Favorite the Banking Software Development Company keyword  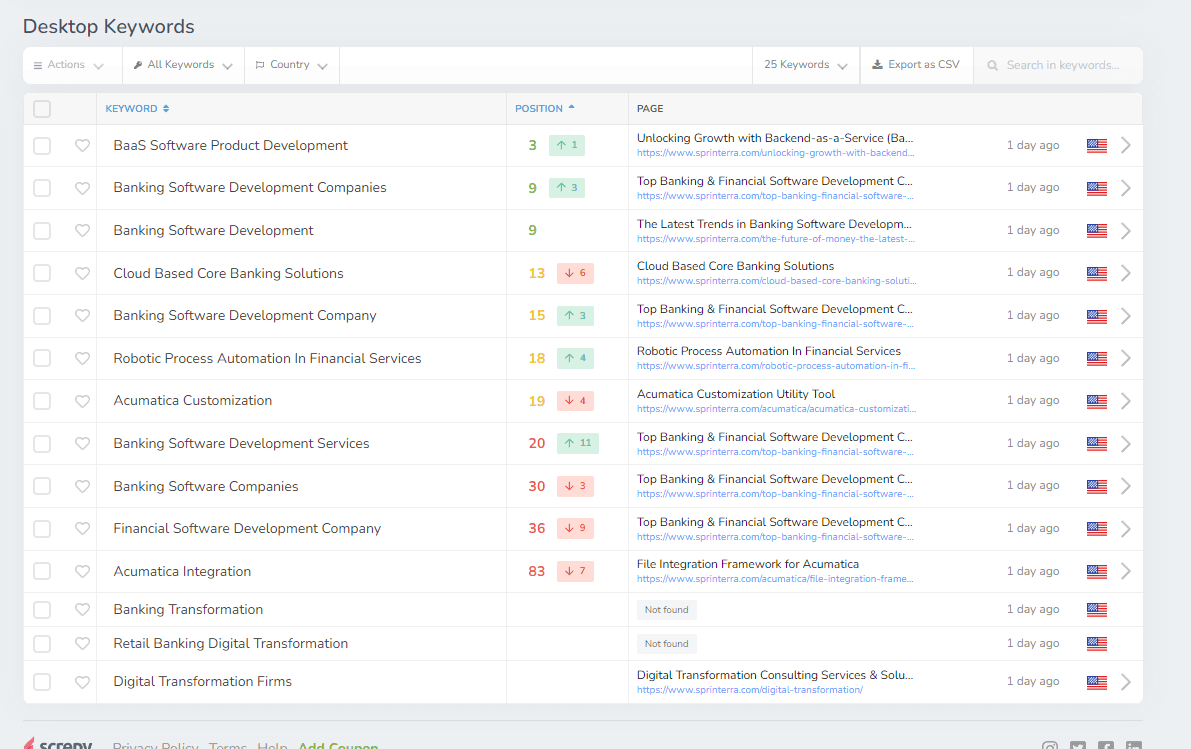click(x=82, y=316)
